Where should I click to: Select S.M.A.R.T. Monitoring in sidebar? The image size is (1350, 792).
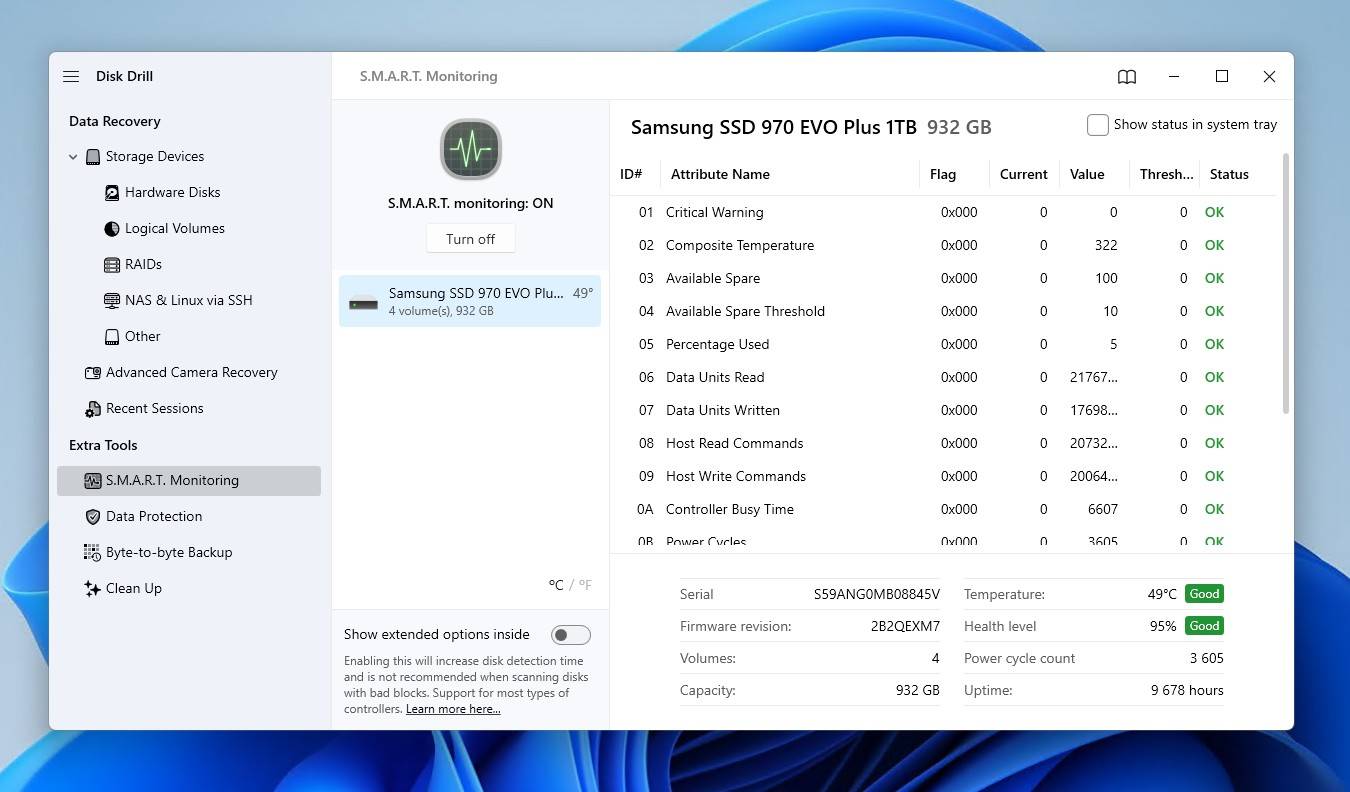point(172,480)
